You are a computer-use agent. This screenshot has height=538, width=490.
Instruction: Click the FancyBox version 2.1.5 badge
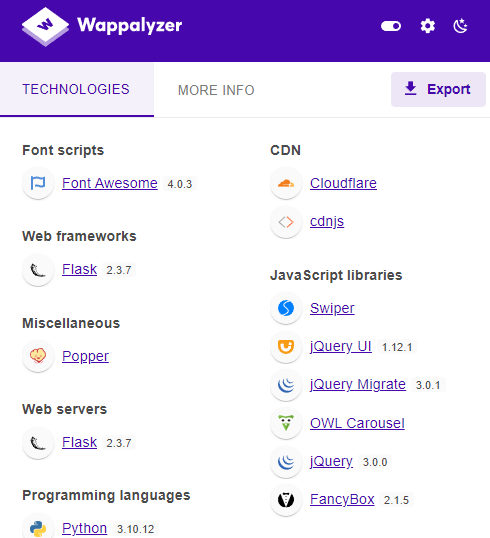(396, 500)
